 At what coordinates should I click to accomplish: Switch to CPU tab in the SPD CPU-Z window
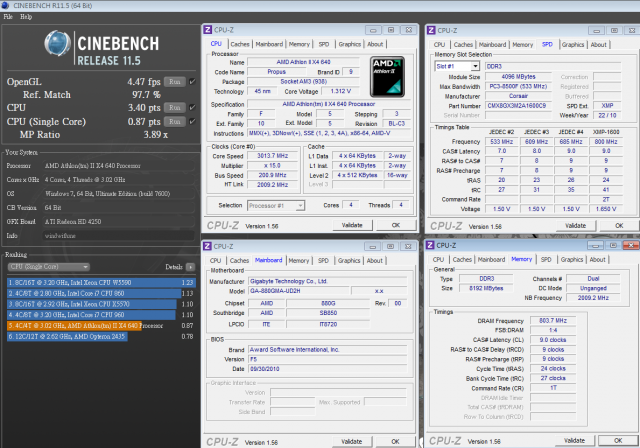[439, 44]
